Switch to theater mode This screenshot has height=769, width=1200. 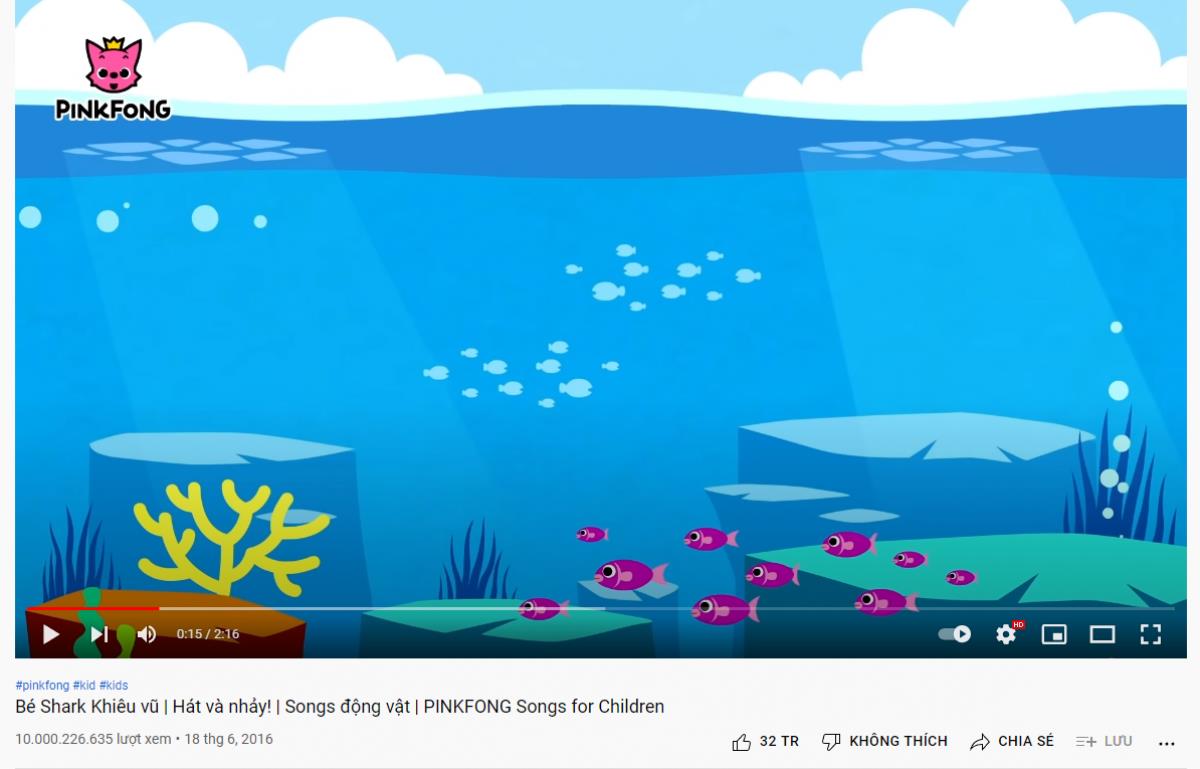click(x=1102, y=634)
